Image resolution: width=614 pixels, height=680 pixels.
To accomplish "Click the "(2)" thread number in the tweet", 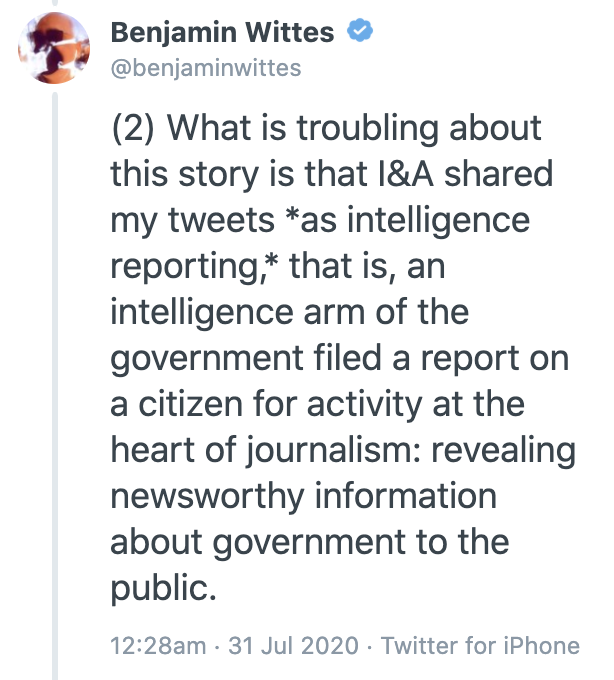I will point(133,128).
